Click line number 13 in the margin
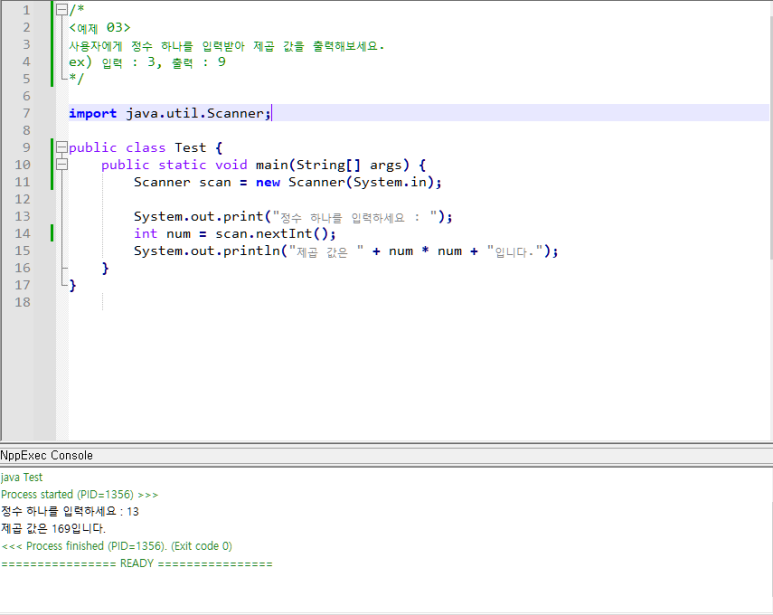The width and height of the screenshot is (773, 615). click(22, 216)
